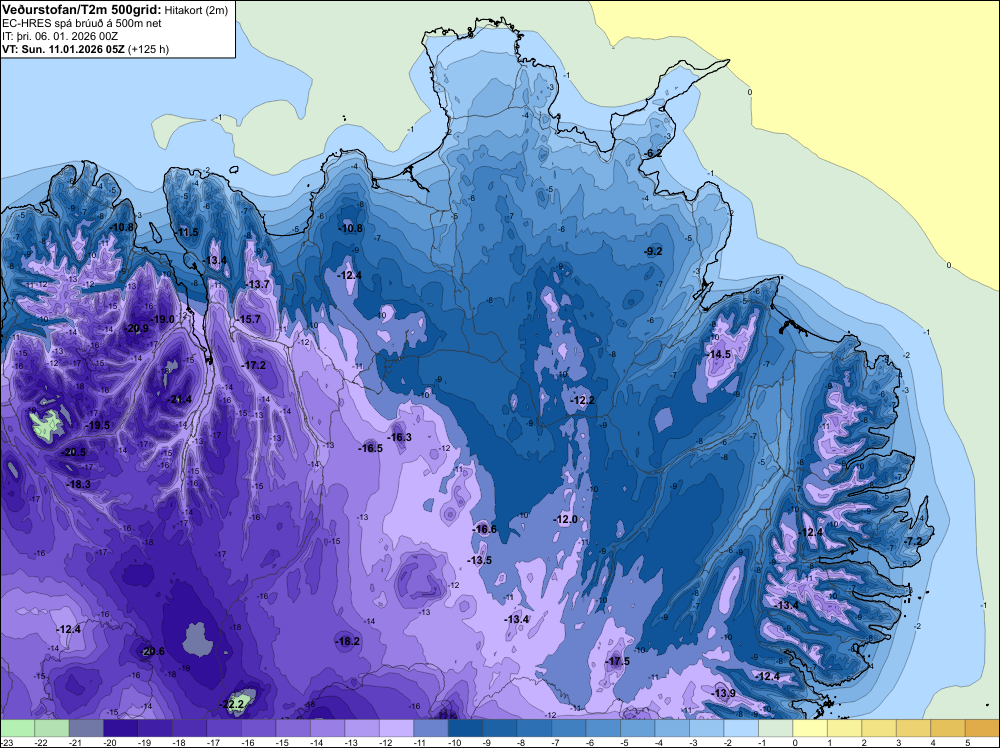Click the -9.2 temperature reading
1000x748 pixels.
[654, 251]
